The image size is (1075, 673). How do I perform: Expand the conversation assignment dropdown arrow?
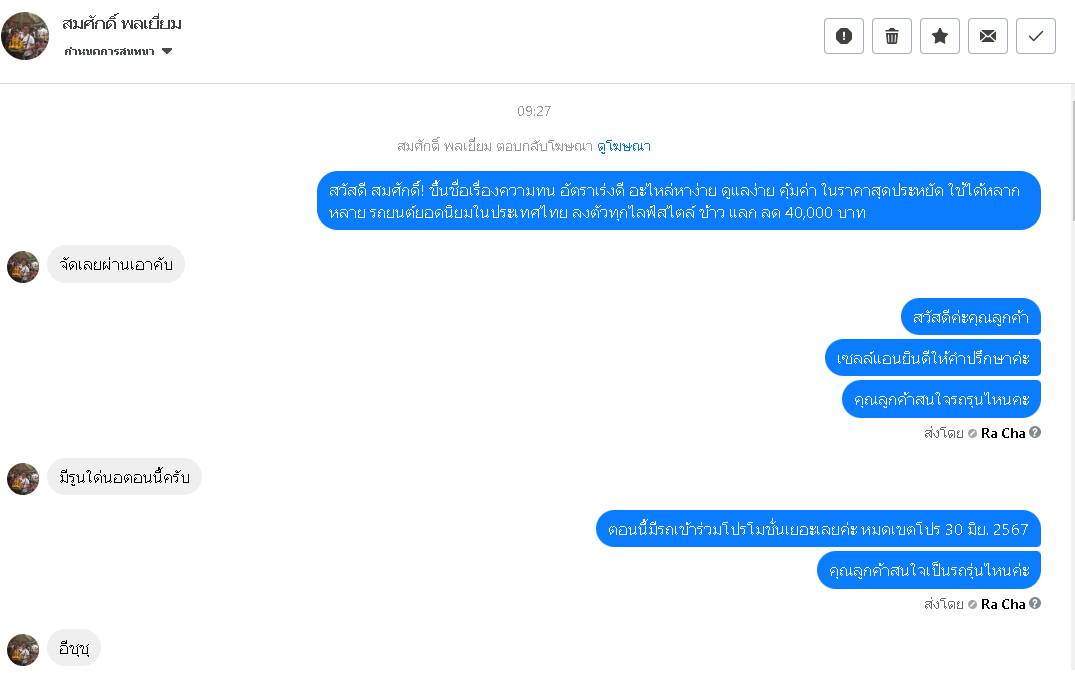pyautogui.click(x=167, y=51)
